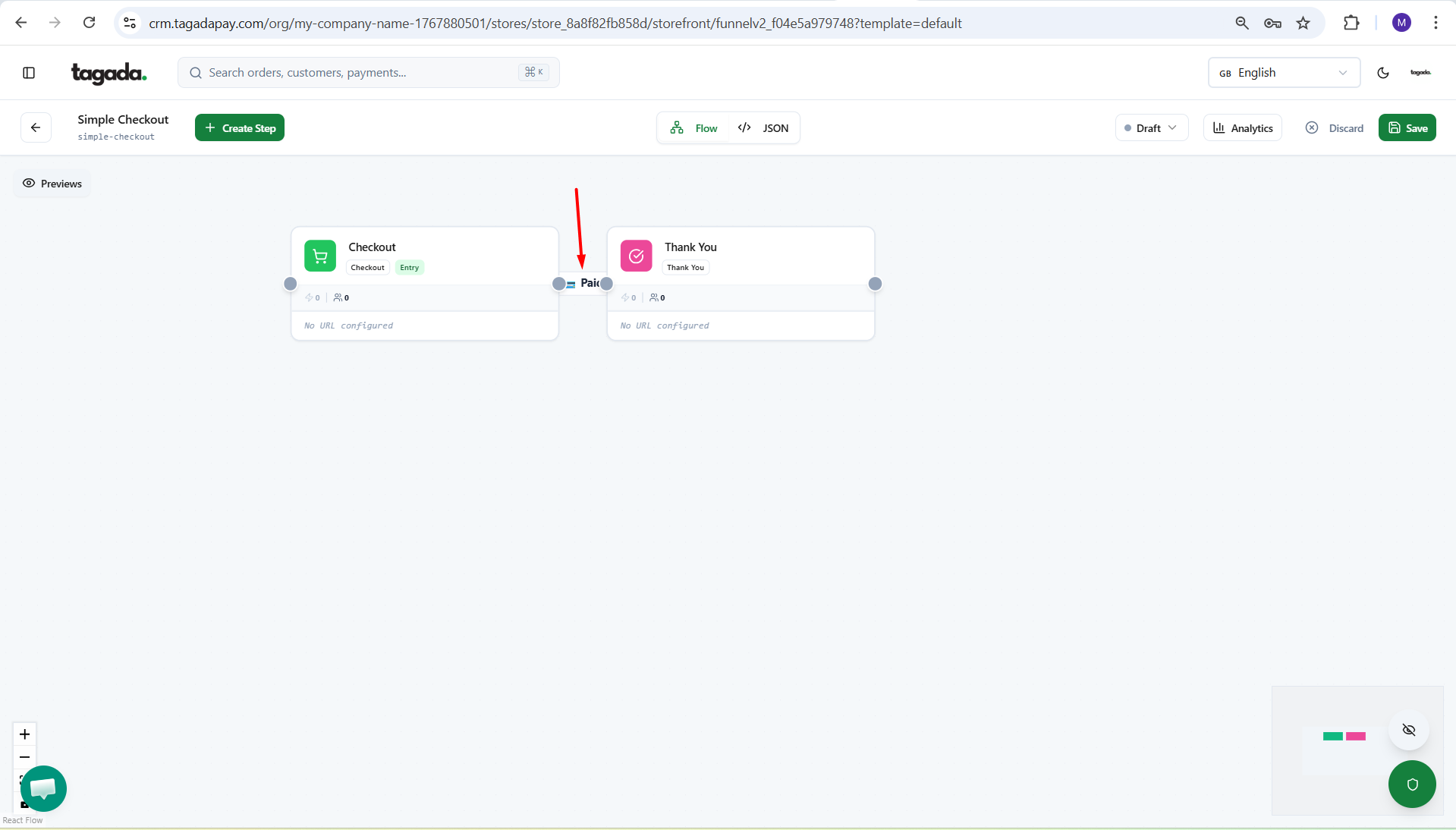Click the back arrow beside Simple Checkout
The image size is (1456, 830).
coord(36,127)
